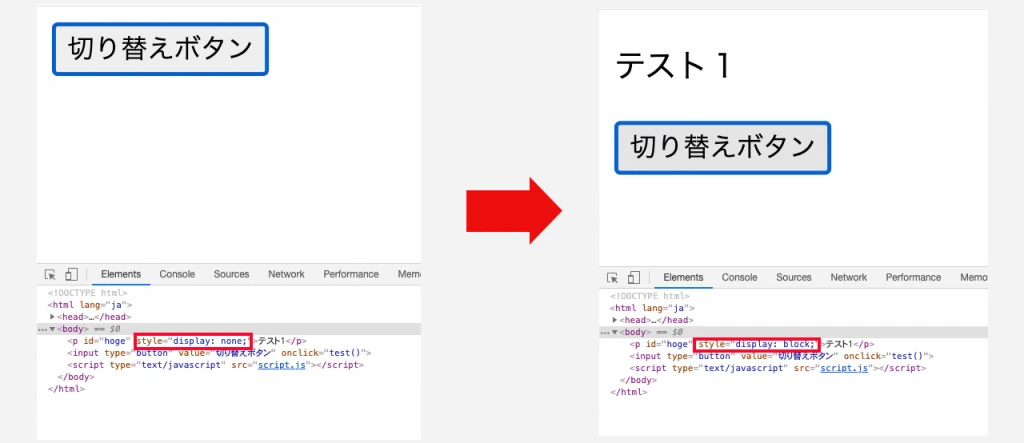Toggle device toolbar icon in left DevTools
1024x443 pixels.
tap(72, 274)
